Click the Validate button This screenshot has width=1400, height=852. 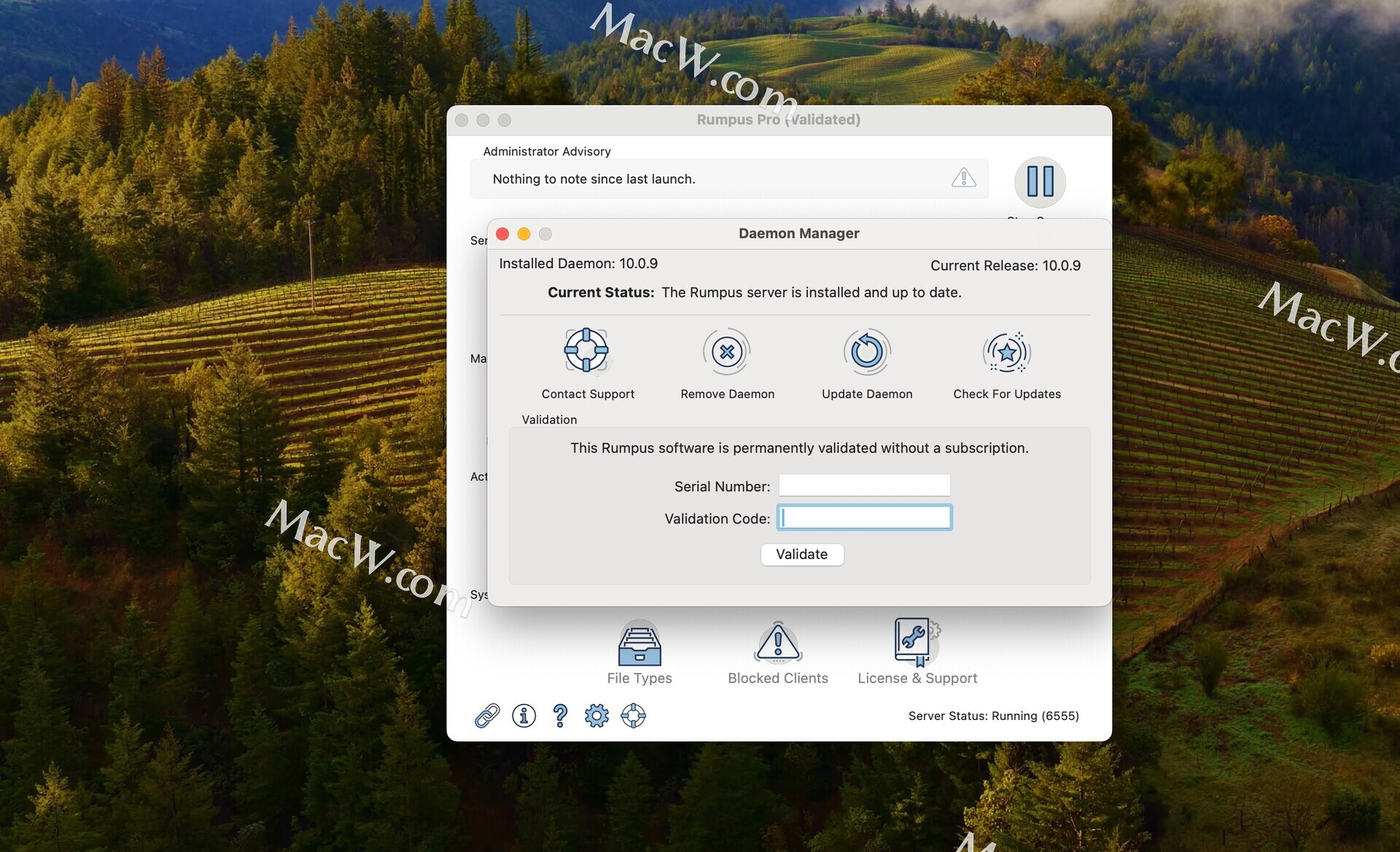(802, 555)
